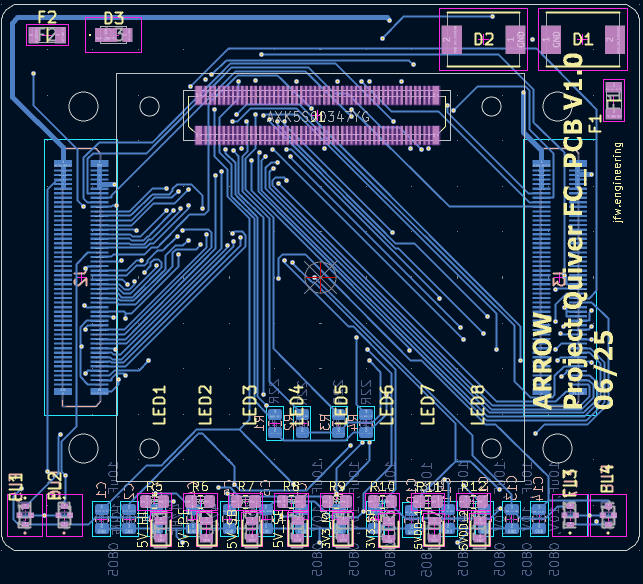Click the GND pad of D1
Viewport: 643px width, 584px height.
(551, 40)
